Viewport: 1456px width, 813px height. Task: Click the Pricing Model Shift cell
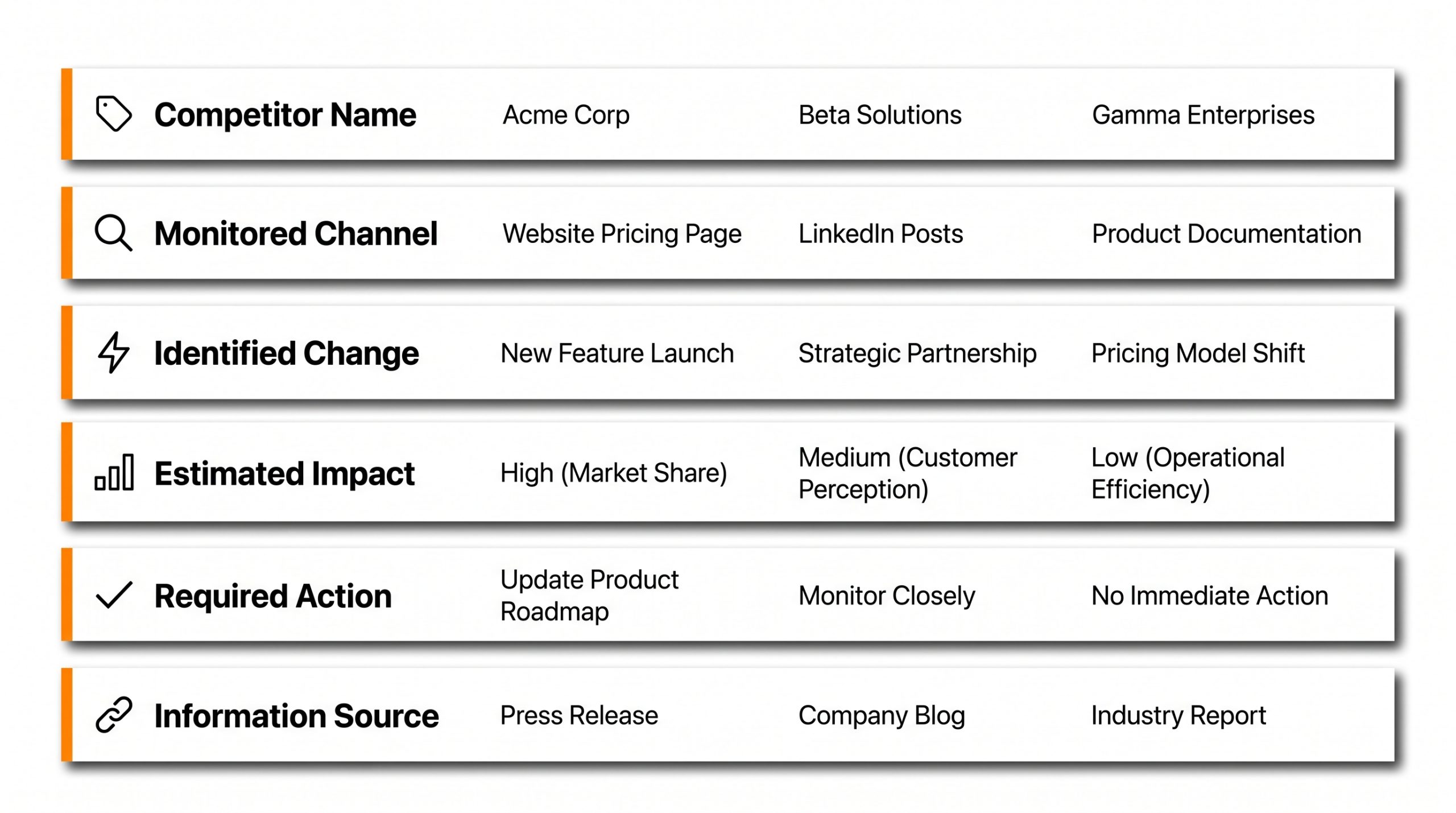tap(1198, 353)
